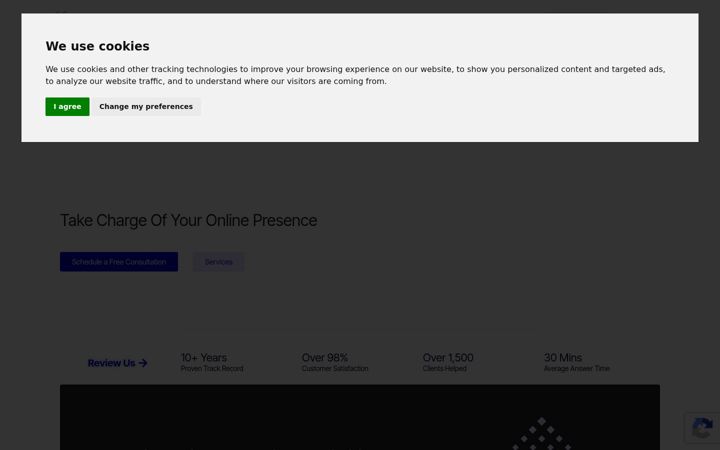Open Change my preferences
This screenshot has width=720, height=450.
coord(146,107)
